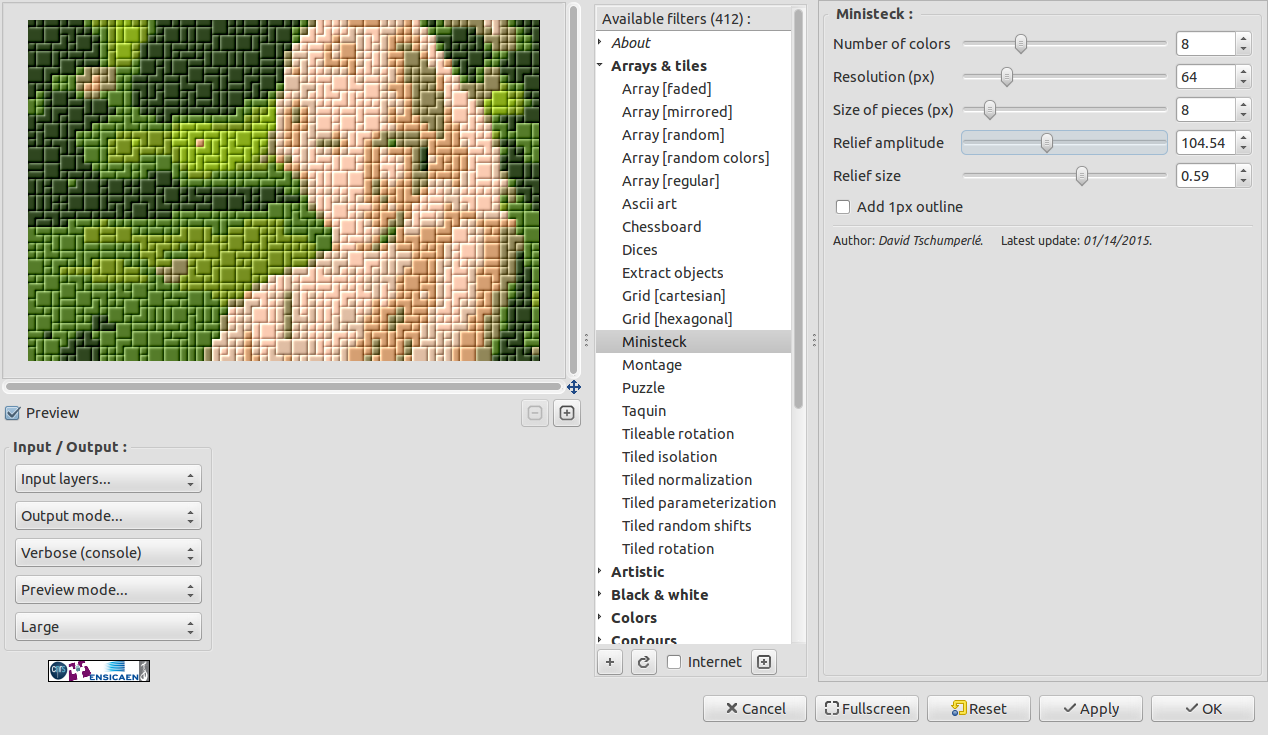
Task: Apply the Ministeck filter
Action: 1091,709
